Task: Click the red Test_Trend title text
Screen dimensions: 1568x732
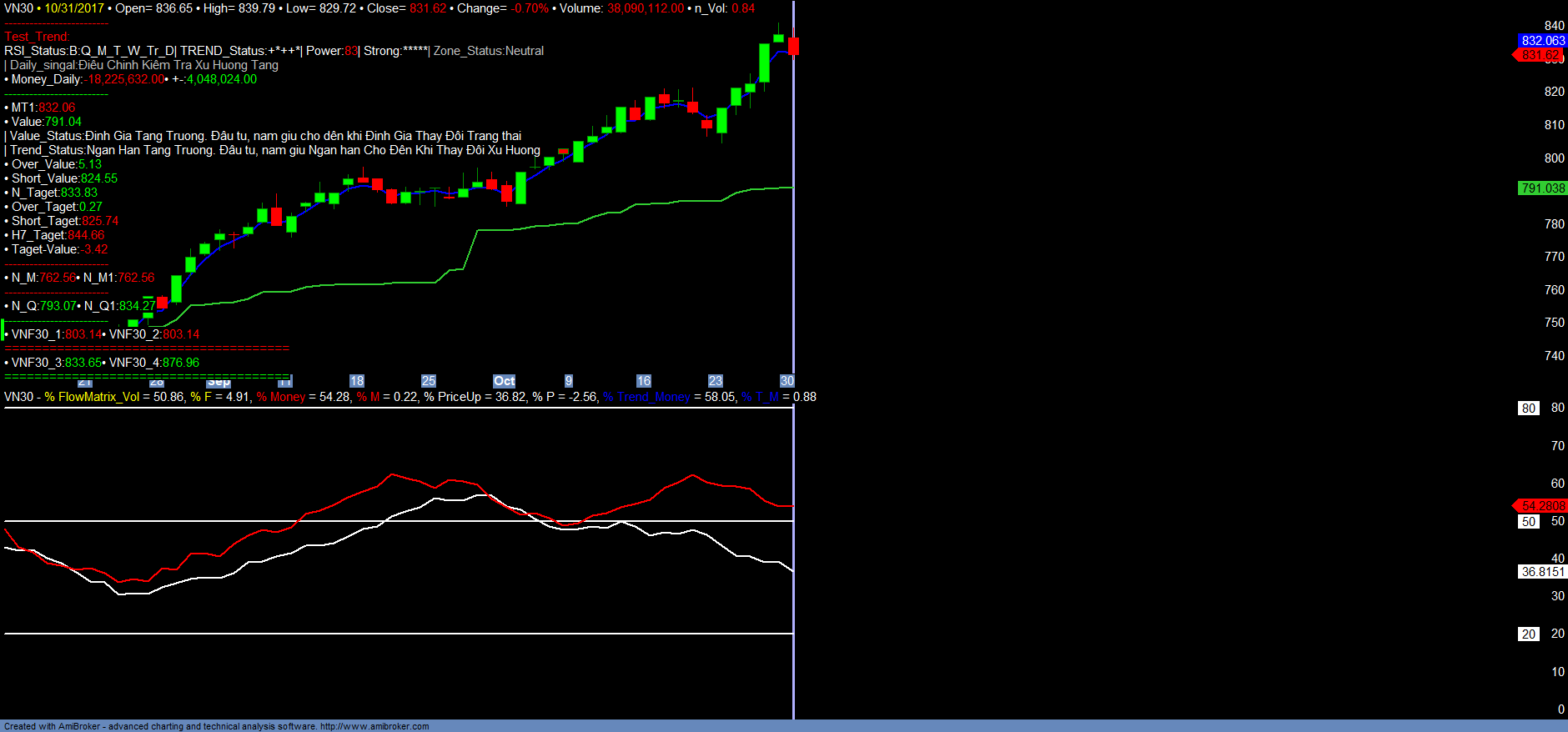Action: tap(37, 37)
